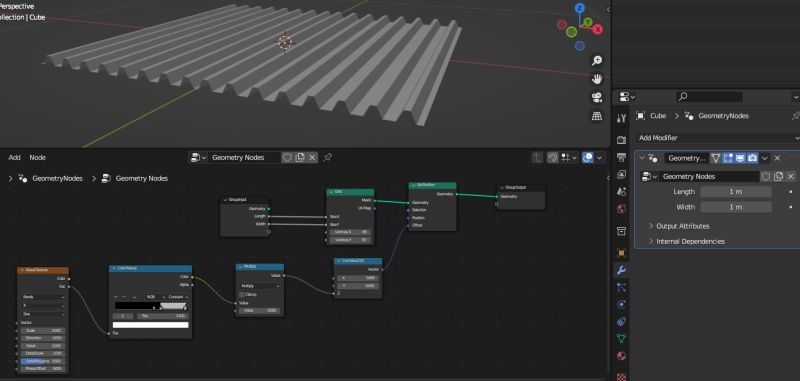Screen dimensions: 800x381
Task: Click the red X axis on navigation gizmo
Action: (x=597, y=29)
